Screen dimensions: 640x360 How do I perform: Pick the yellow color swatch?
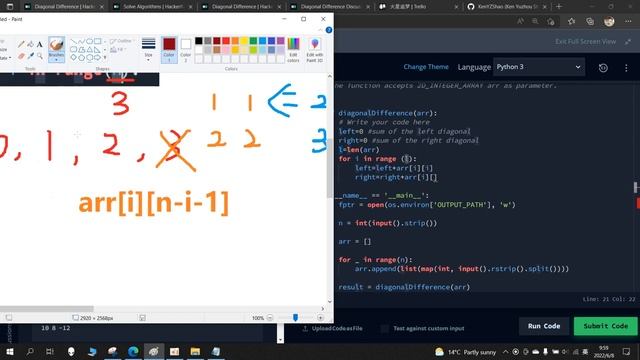coord(244,41)
